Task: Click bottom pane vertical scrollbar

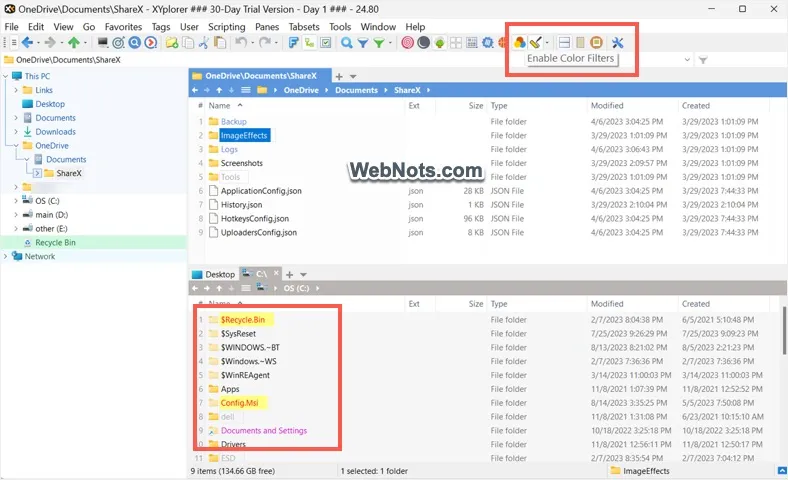Action: click(x=784, y=331)
